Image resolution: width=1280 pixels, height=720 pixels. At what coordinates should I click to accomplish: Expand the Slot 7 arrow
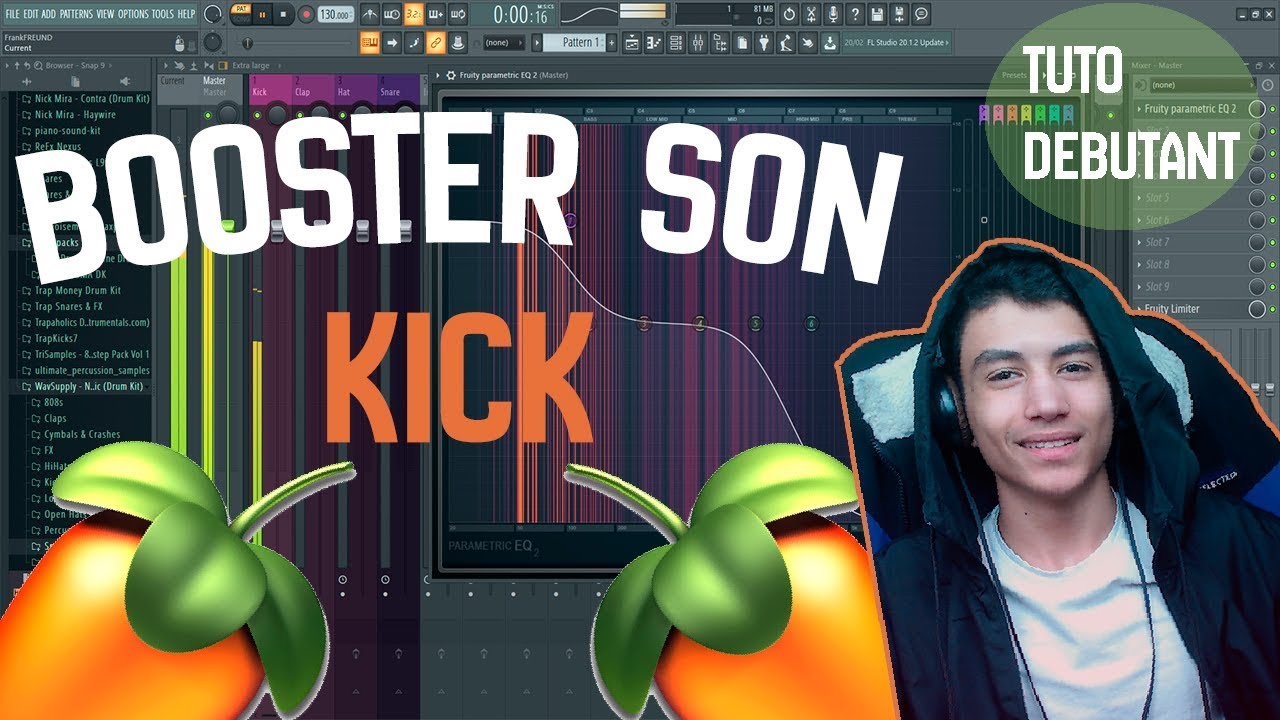[1139, 242]
